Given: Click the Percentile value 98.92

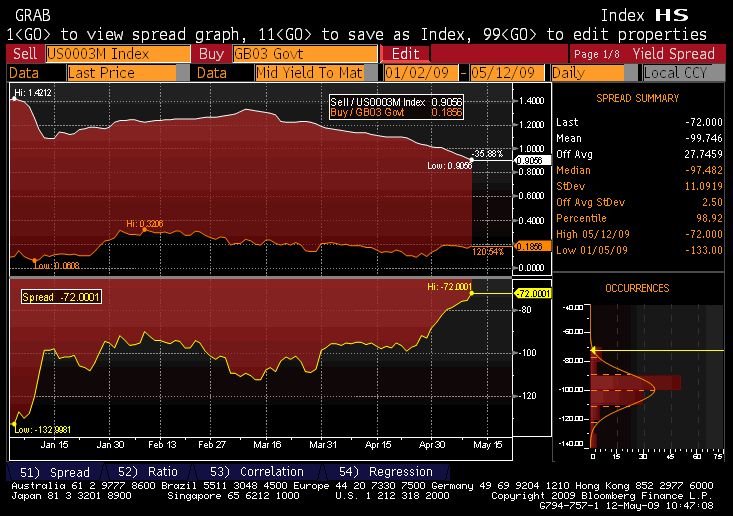Looking at the screenshot, I should (x=709, y=218).
